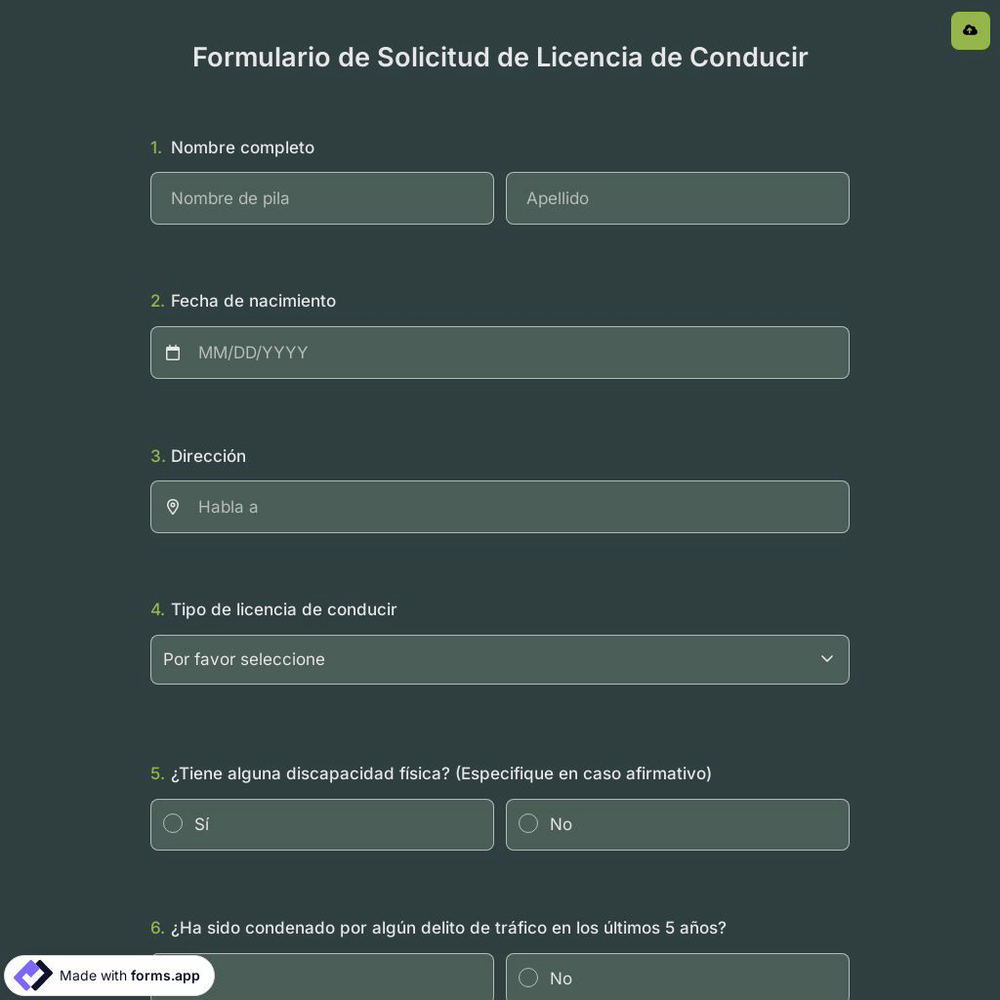Screen dimensions: 1000x1000
Task: Choose No for traffic offense question
Action: (677, 978)
